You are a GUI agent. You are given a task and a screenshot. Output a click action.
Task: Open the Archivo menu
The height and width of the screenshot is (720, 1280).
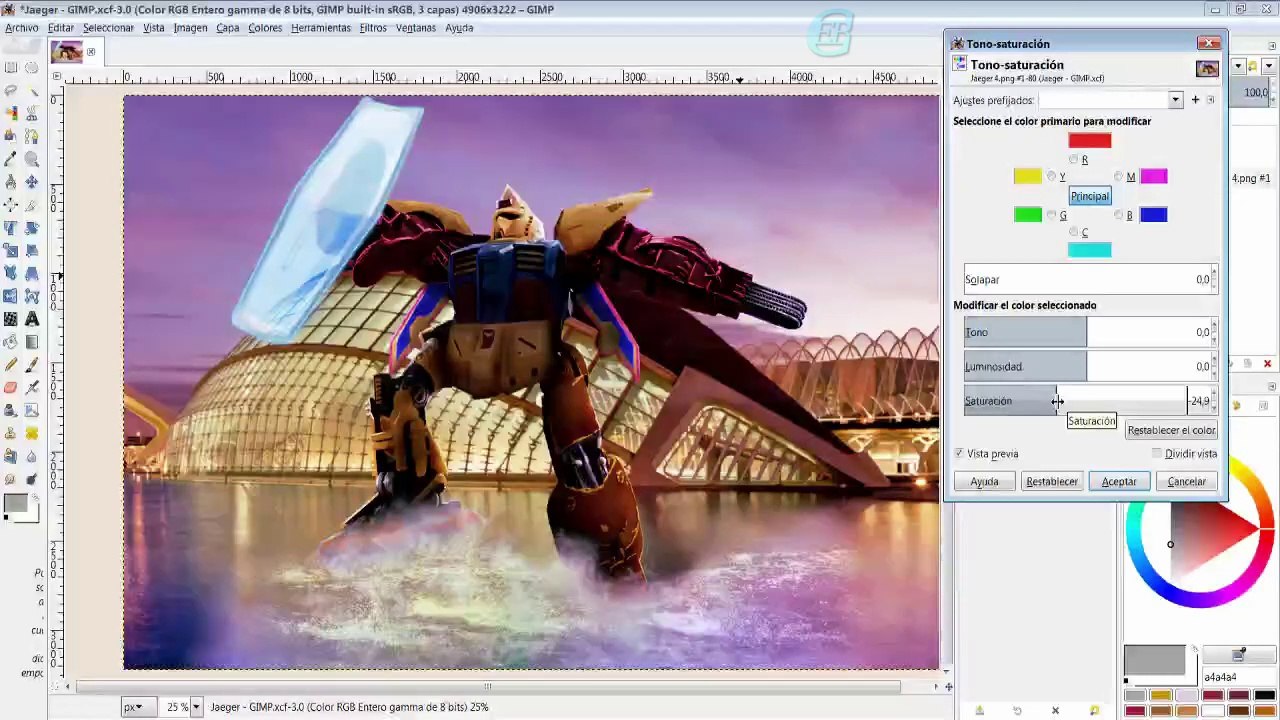[22, 28]
